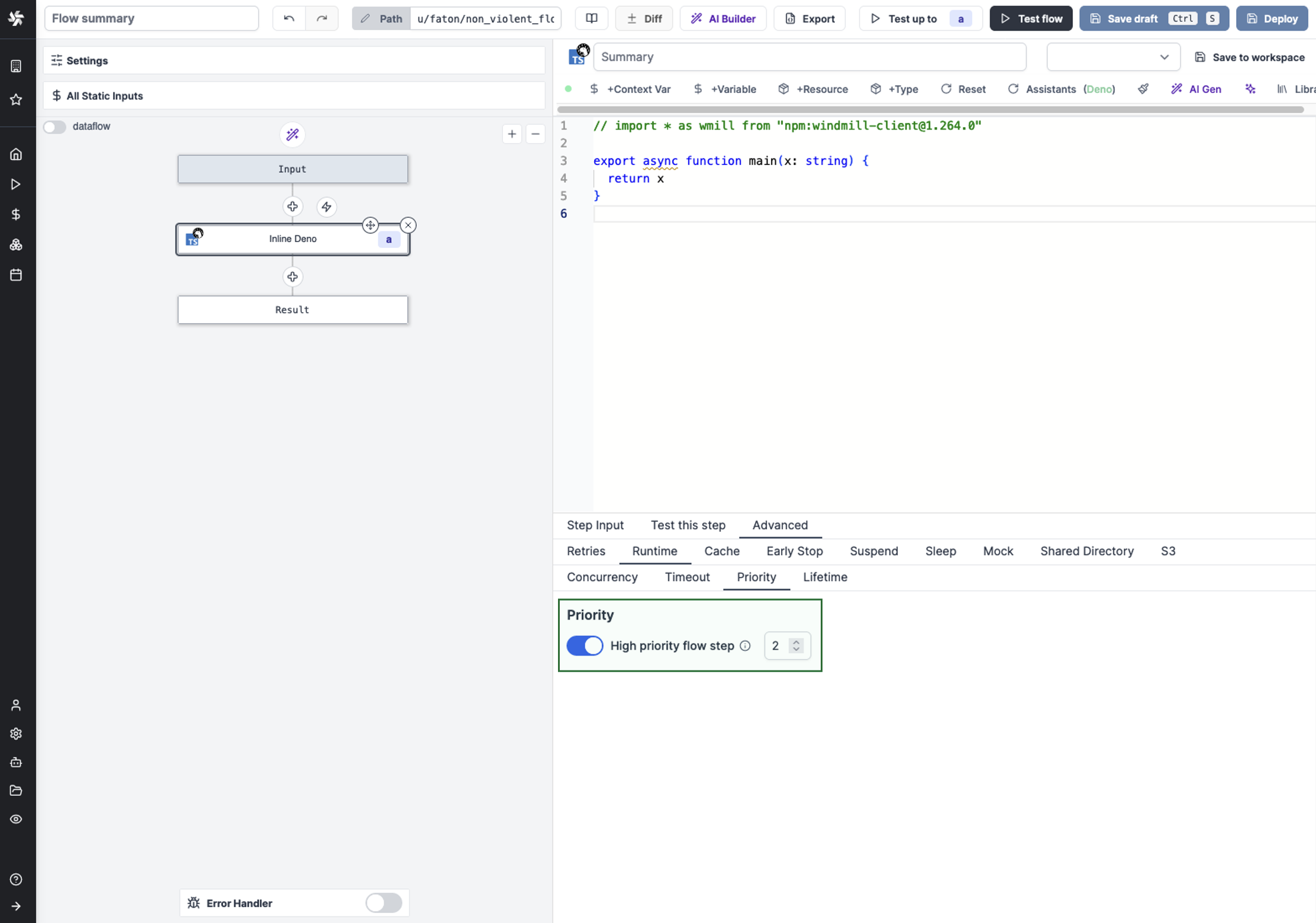Click AI Gen in the code editor toolbar
This screenshot has width=1316, height=923.
tap(1196, 89)
